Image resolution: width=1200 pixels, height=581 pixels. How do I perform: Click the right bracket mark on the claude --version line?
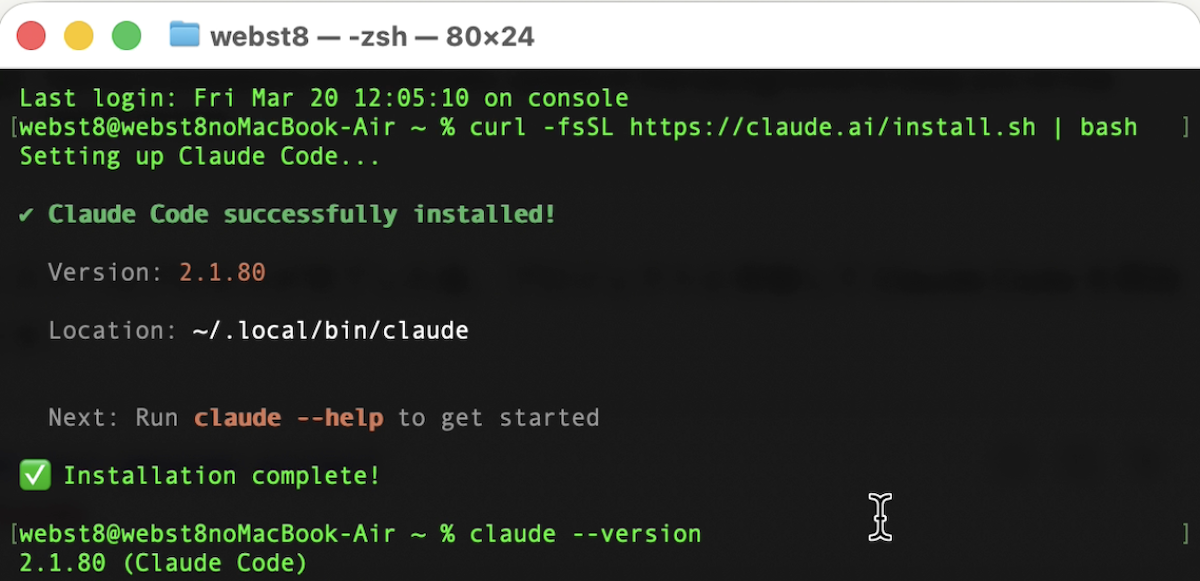1186,534
